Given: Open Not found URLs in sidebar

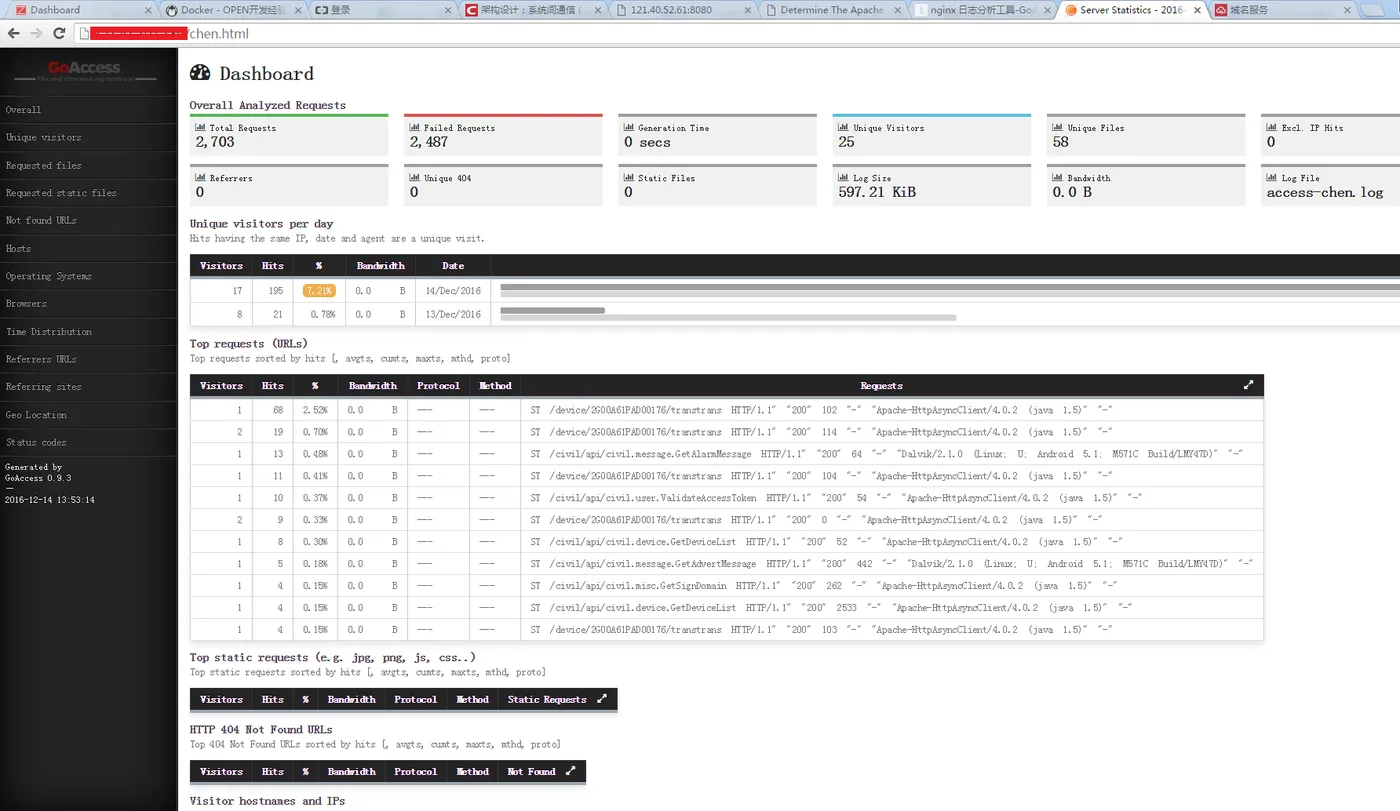Looking at the screenshot, I should (x=88, y=221).
